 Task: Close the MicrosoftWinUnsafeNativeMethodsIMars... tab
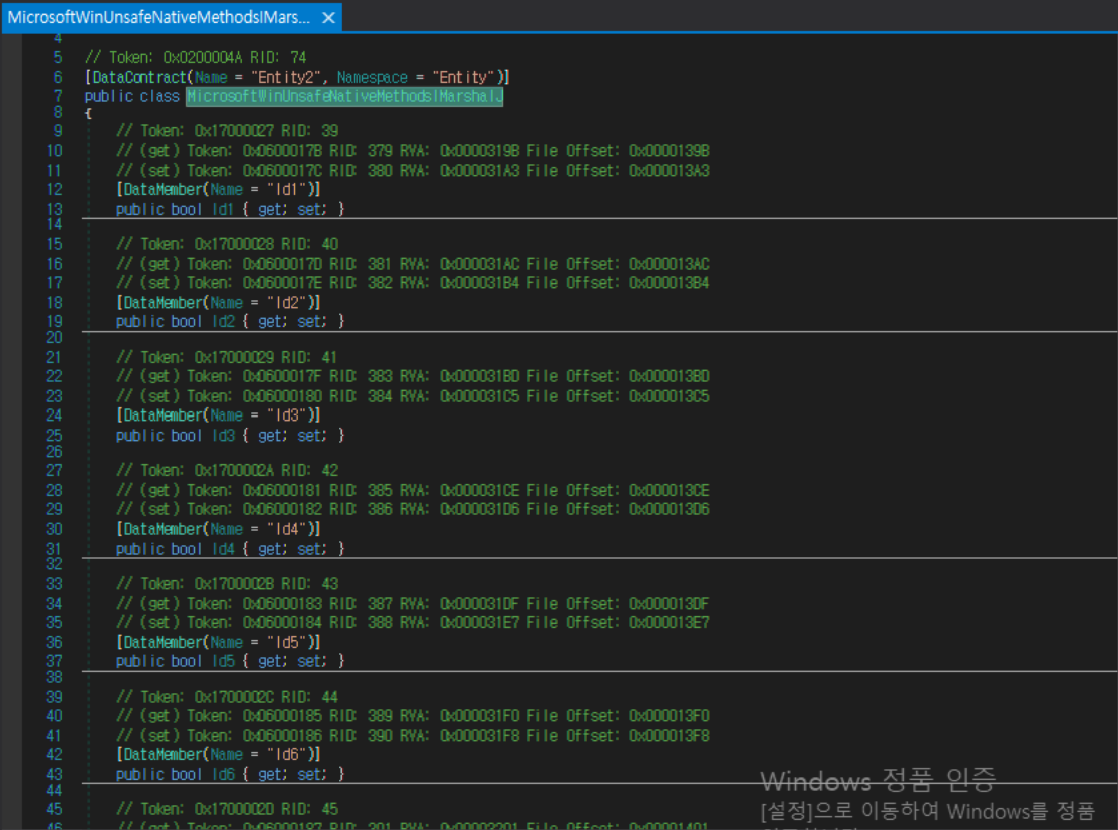pos(328,18)
